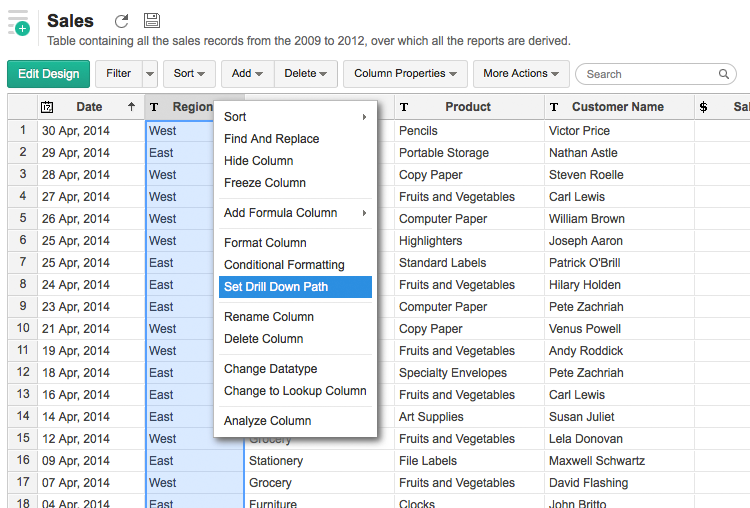
Task: Open the add-new menu icon at top left
Action: [19, 23]
